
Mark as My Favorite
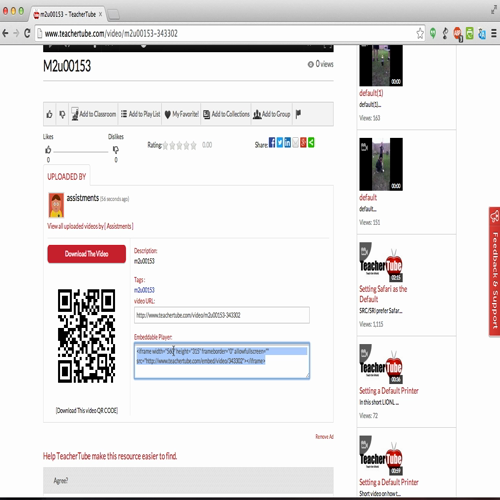182,114
